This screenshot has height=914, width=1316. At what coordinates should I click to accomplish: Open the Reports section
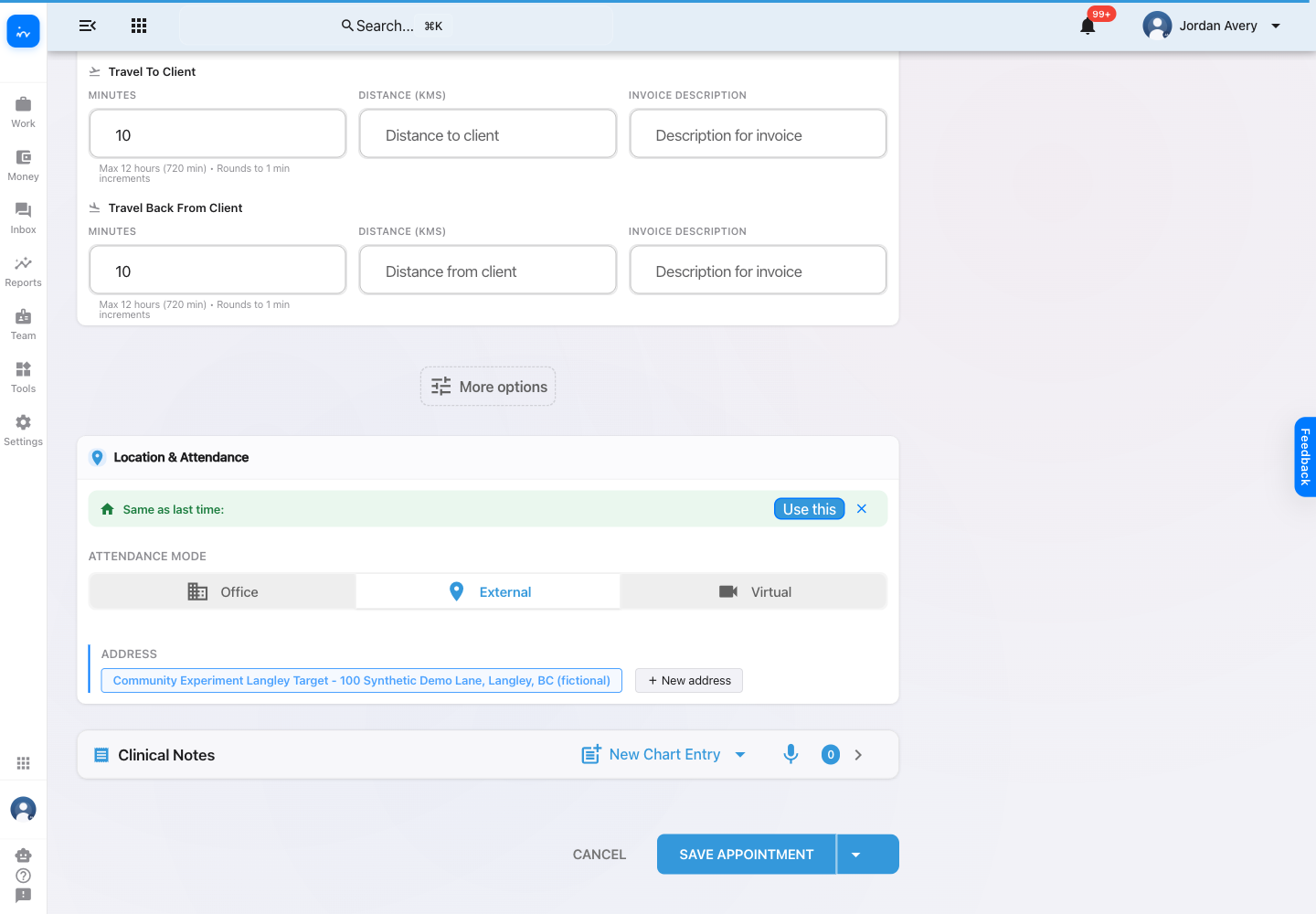(x=23, y=271)
